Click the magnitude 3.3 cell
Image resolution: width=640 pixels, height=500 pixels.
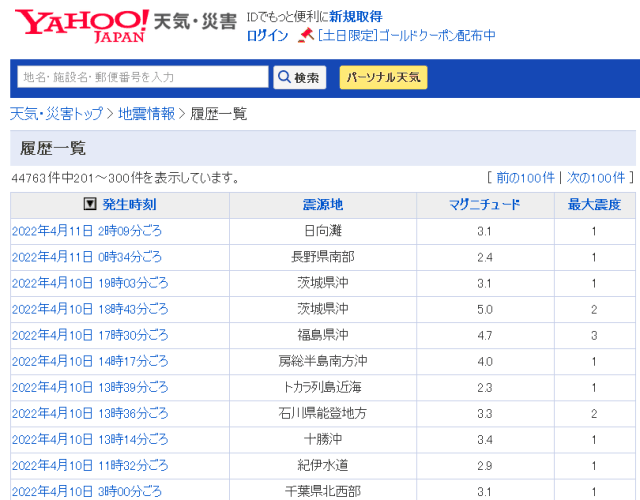coord(485,414)
